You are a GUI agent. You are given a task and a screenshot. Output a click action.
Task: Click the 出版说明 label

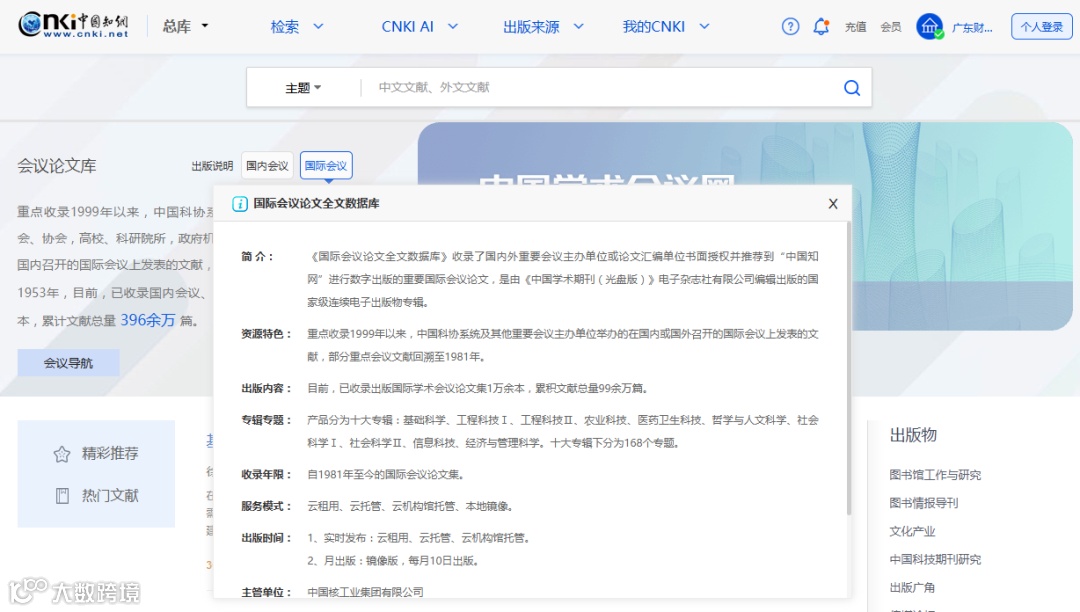pyautogui.click(x=212, y=166)
